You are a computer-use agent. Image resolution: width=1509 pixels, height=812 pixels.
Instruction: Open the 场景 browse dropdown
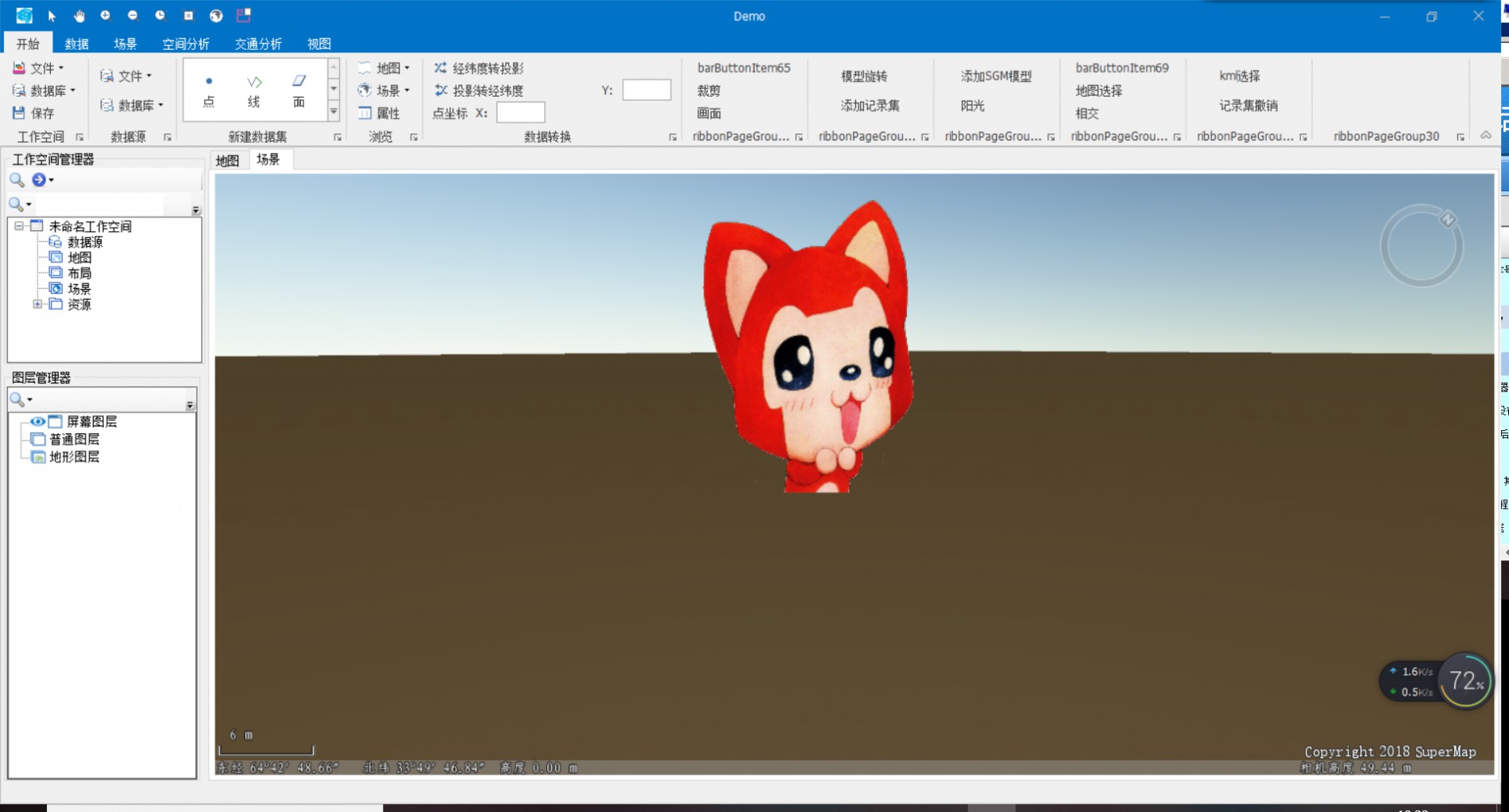point(384,90)
